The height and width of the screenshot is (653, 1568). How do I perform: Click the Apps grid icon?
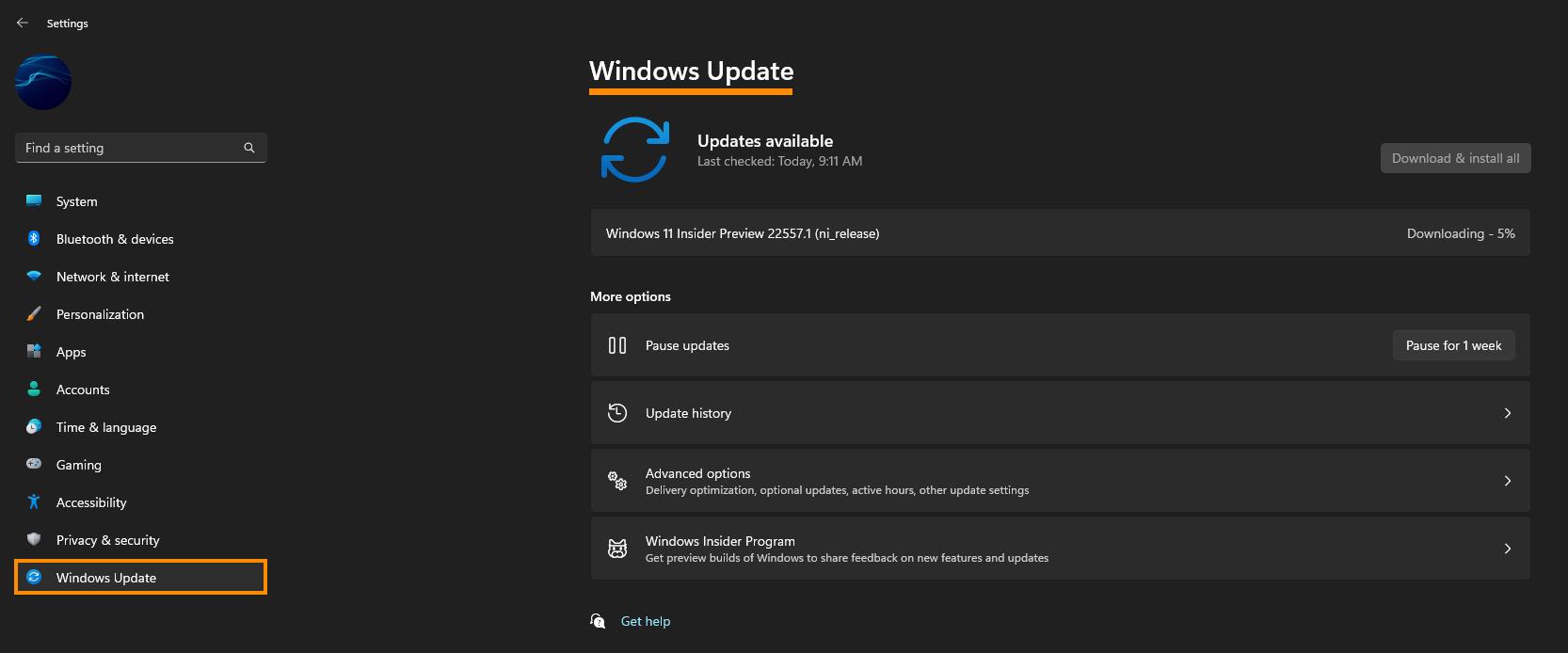pos(34,351)
